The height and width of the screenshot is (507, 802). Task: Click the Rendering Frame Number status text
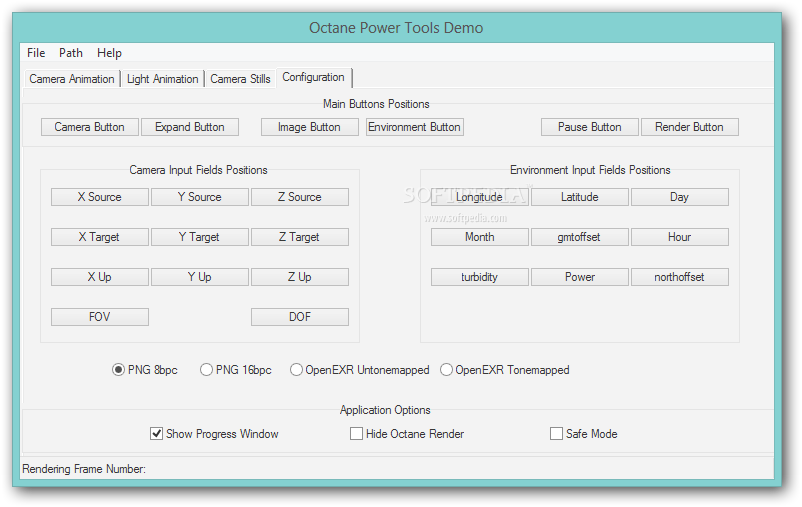click(84, 469)
